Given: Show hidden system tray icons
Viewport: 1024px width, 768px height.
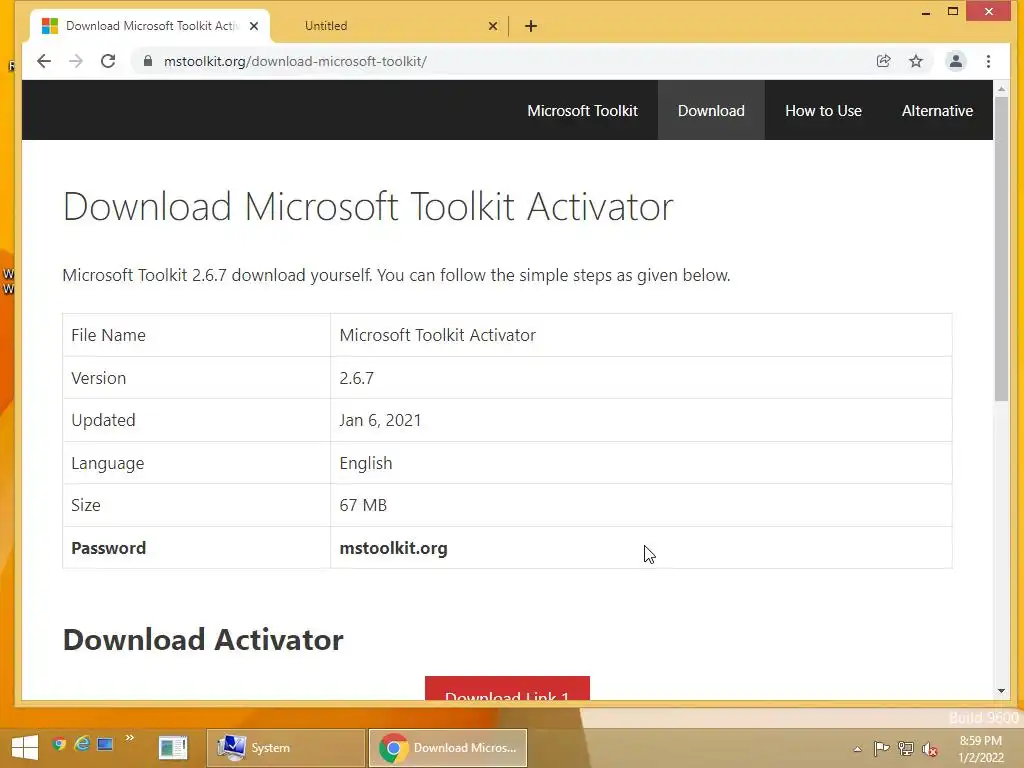Looking at the screenshot, I should tap(857, 749).
